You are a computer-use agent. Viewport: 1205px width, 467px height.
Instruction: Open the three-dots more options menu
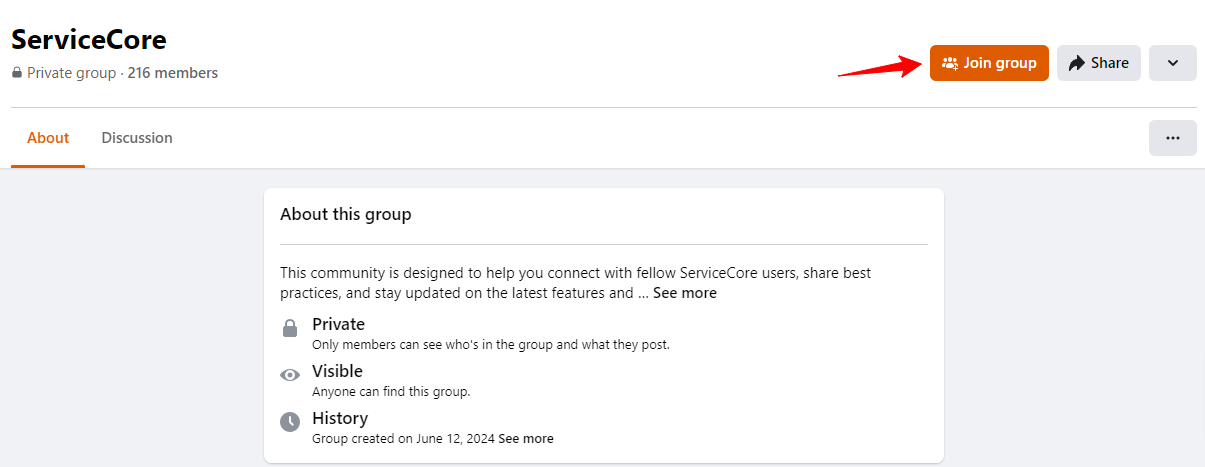click(x=1173, y=138)
